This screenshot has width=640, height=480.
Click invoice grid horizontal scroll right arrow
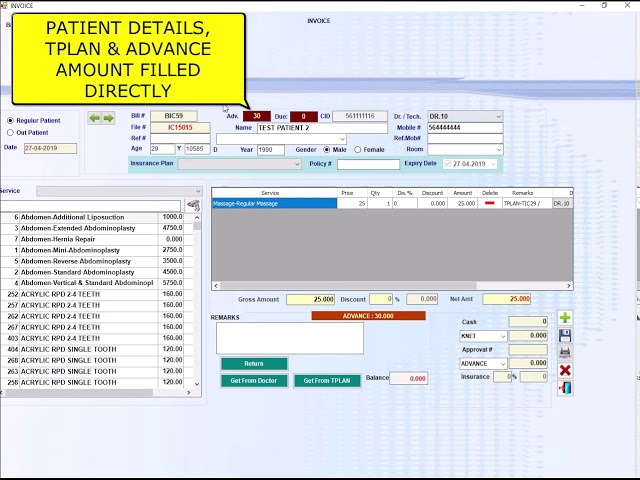pos(569,286)
